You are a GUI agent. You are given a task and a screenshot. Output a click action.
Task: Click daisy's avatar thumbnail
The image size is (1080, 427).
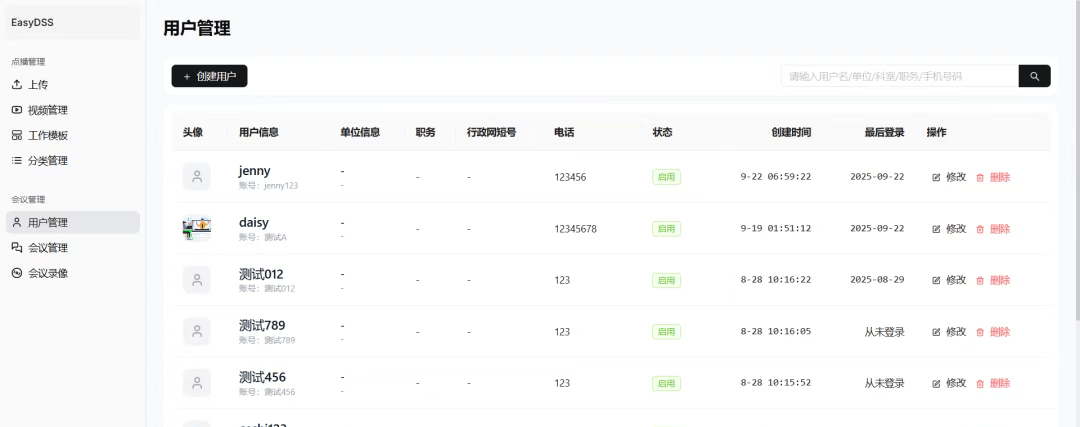[197, 228]
